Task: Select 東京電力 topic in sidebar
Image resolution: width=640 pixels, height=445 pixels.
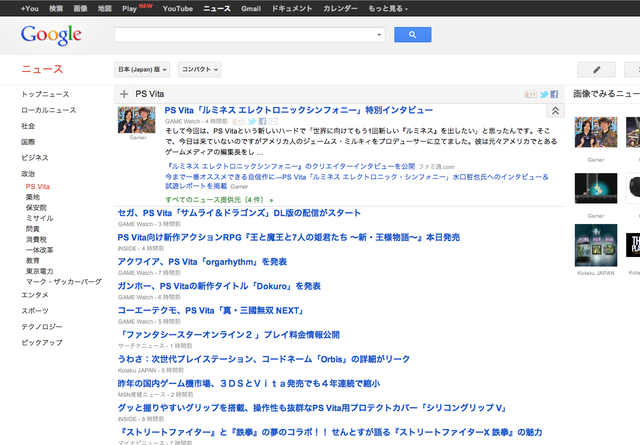Action: tap(40, 271)
